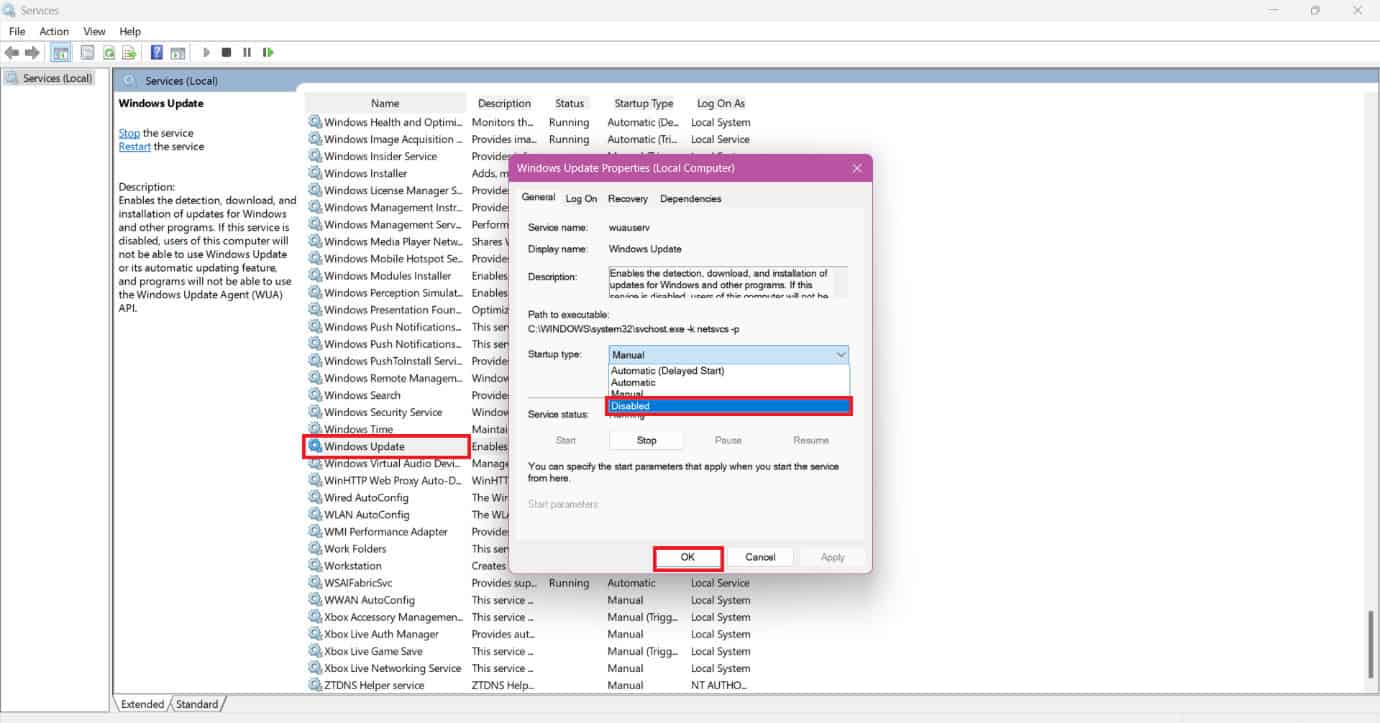Sort by the Description column header
Screen dimensions: 1380x723
tap(504, 103)
